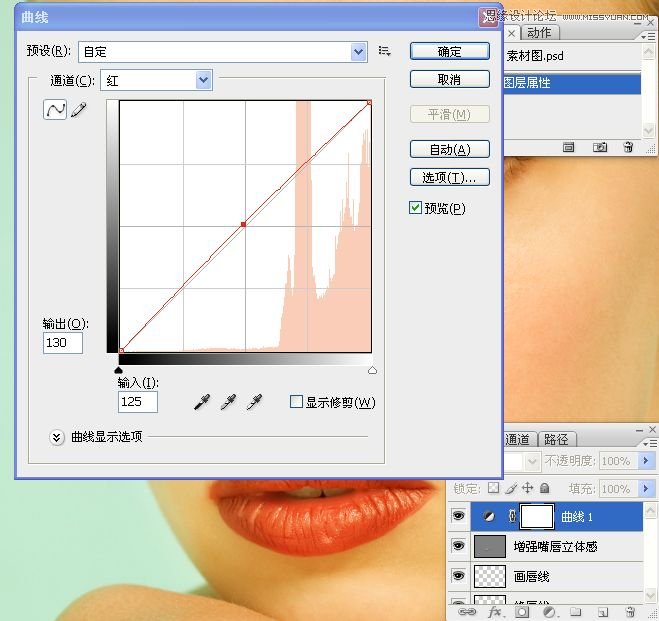
Task: Open the preset options menu icon
Action: [x=384, y=51]
